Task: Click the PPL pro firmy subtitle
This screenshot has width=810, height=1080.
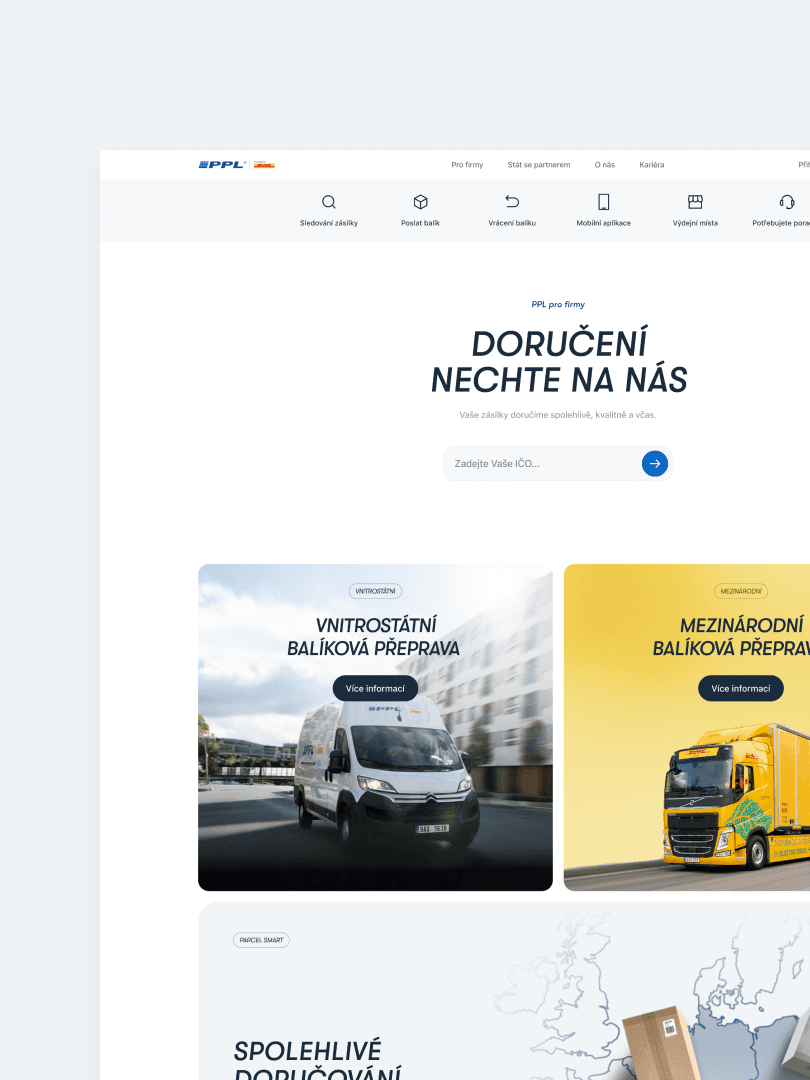Action: 558,304
